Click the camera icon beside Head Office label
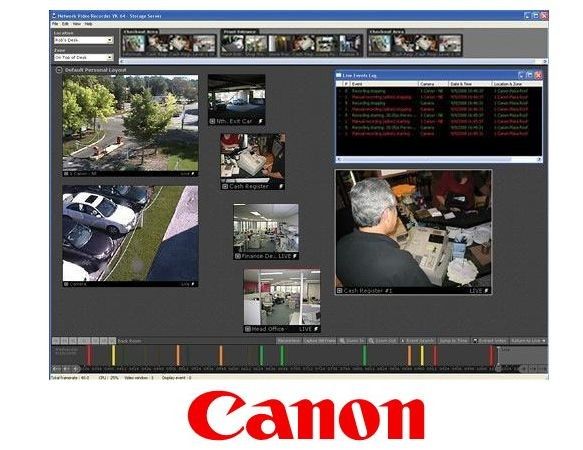Viewport: 583px width, 450px height. (248, 329)
